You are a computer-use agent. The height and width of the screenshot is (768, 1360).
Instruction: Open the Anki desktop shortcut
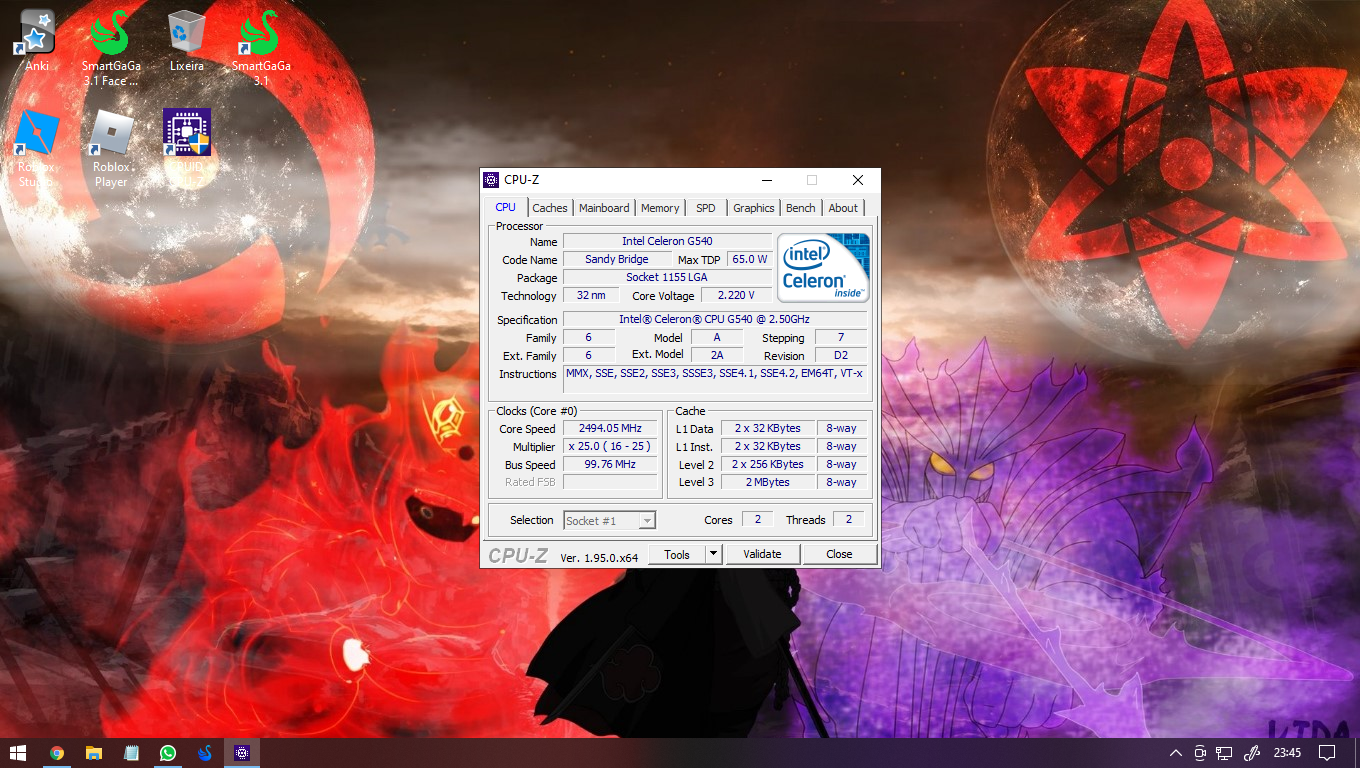click(x=37, y=40)
